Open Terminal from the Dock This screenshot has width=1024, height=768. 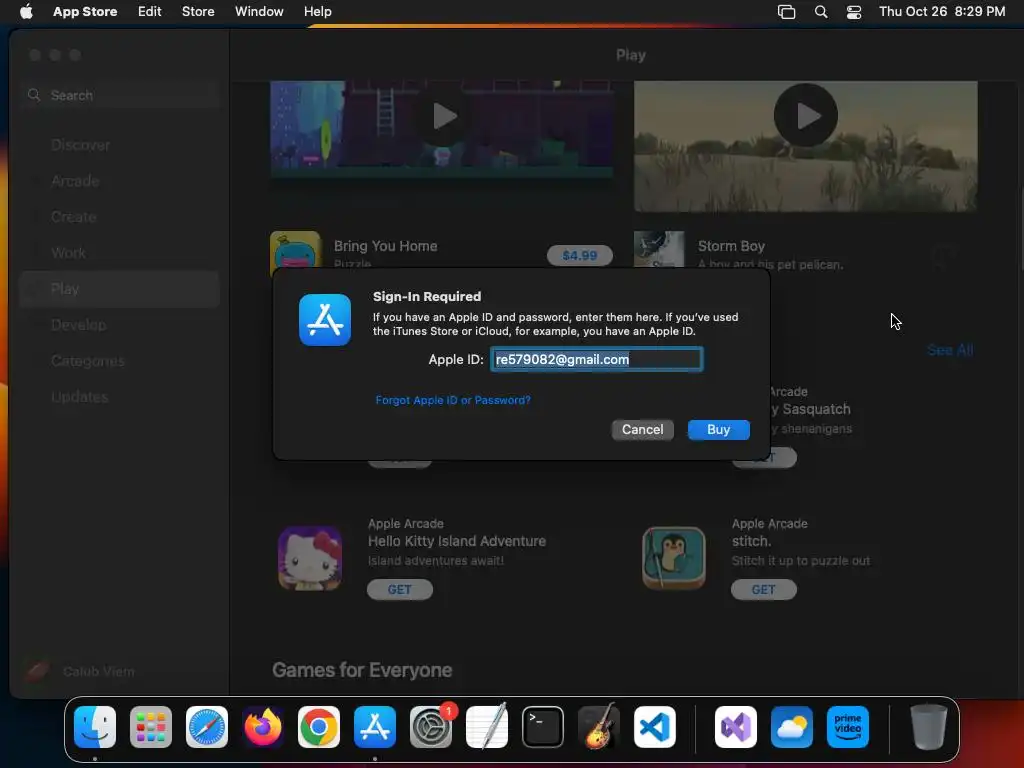pyautogui.click(x=543, y=727)
